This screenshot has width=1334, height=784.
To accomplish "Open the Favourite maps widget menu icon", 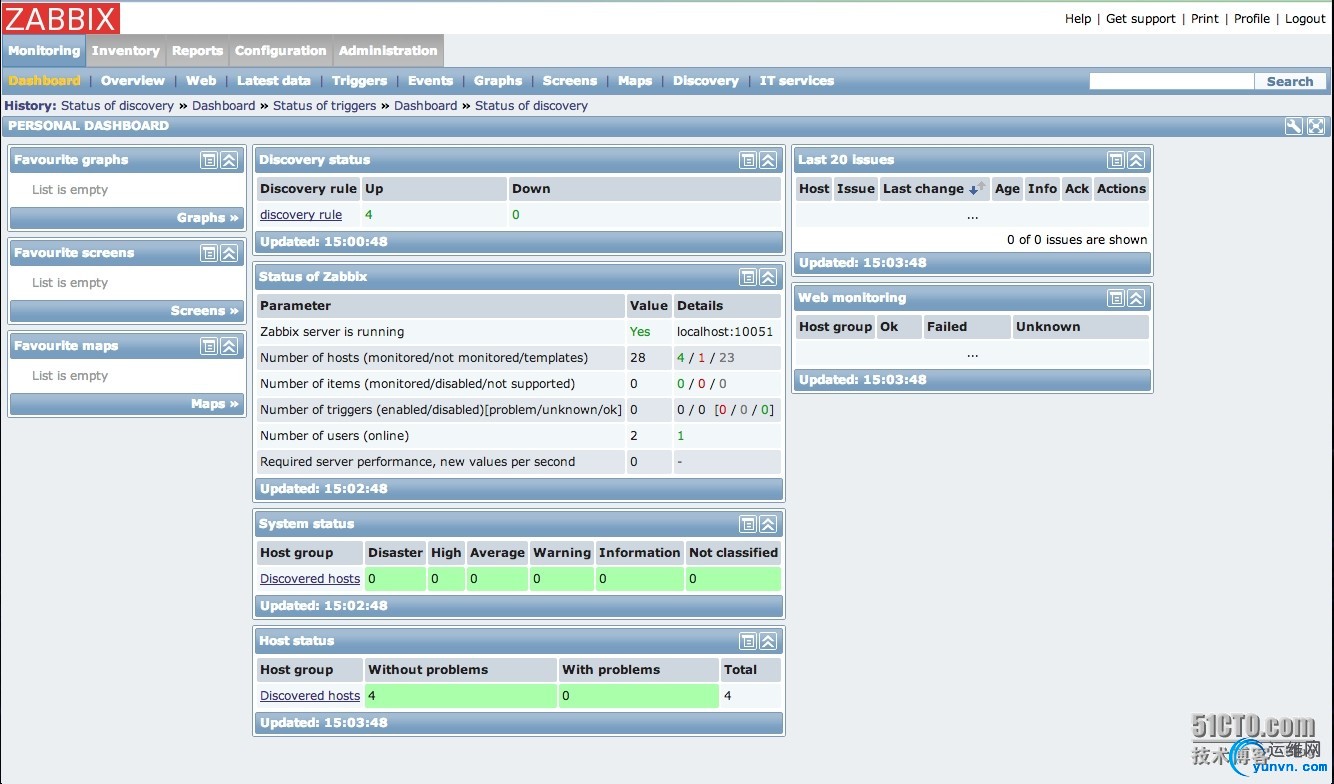I will pyautogui.click(x=209, y=346).
